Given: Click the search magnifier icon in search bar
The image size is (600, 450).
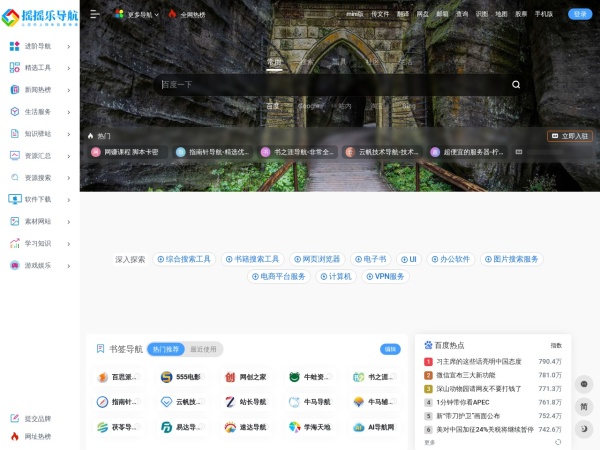Looking at the screenshot, I should (516, 85).
